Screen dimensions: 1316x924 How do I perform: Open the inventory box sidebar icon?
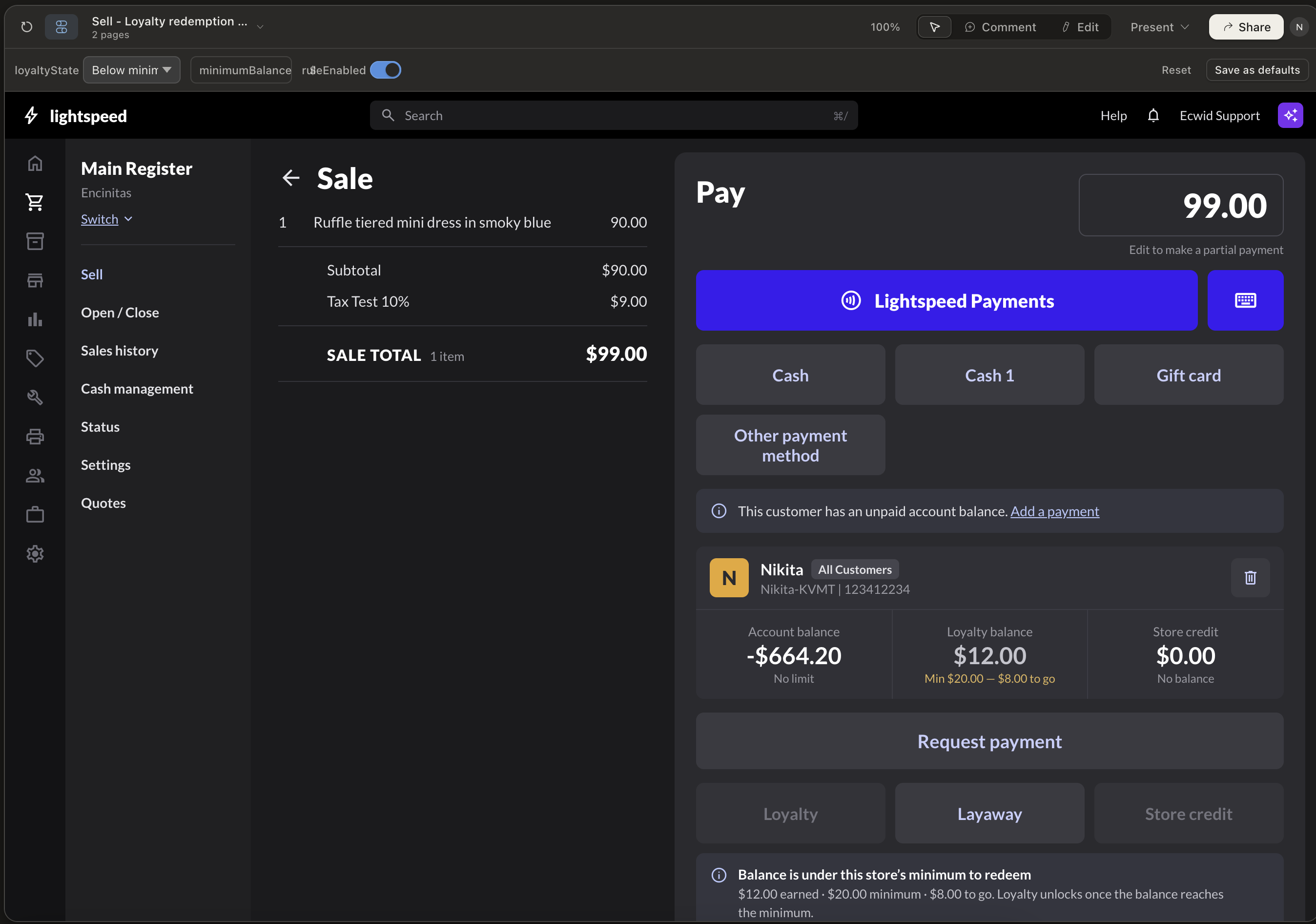tap(35, 241)
